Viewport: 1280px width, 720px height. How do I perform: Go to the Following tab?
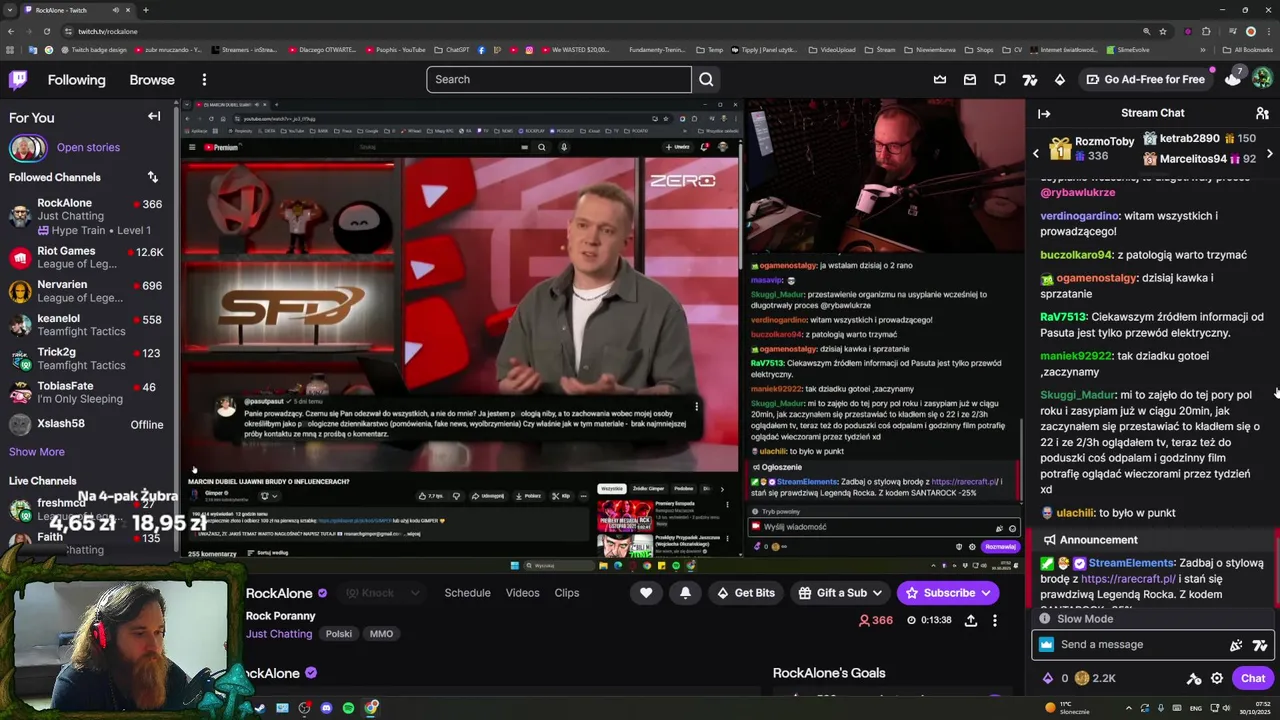(x=76, y=80)
